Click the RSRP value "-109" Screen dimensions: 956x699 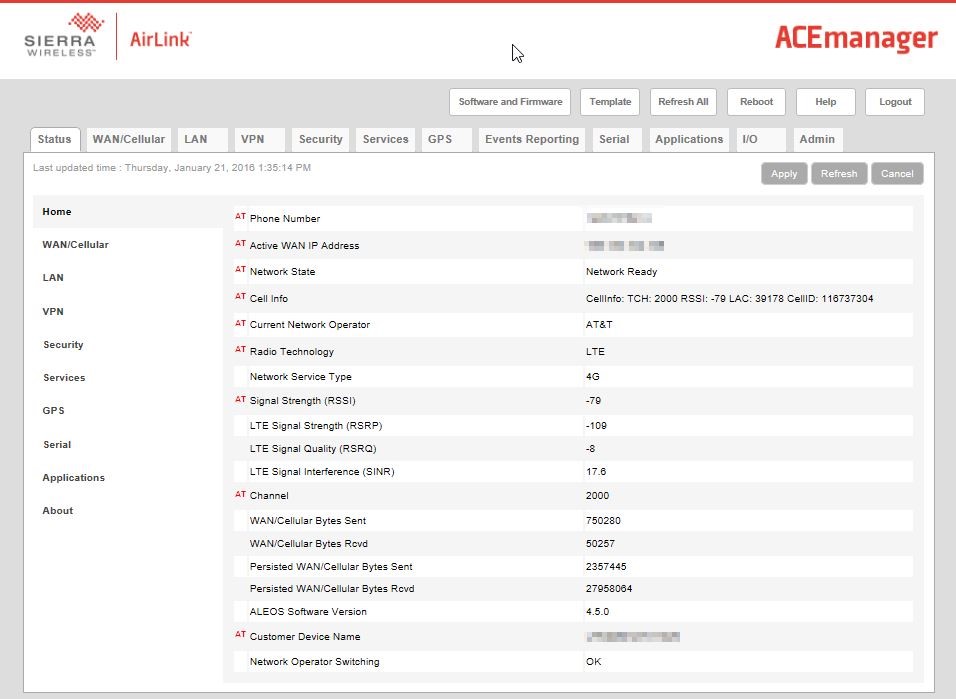(x=596, y=426)
